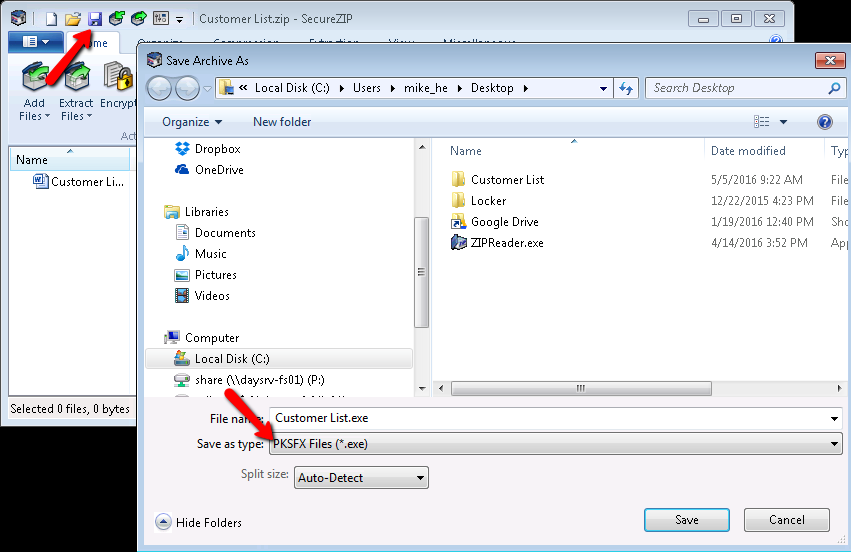Screen dimensions: 851x552
Task: Open the blue SecureZIP application menu button
Action: (x=35, y=42)
